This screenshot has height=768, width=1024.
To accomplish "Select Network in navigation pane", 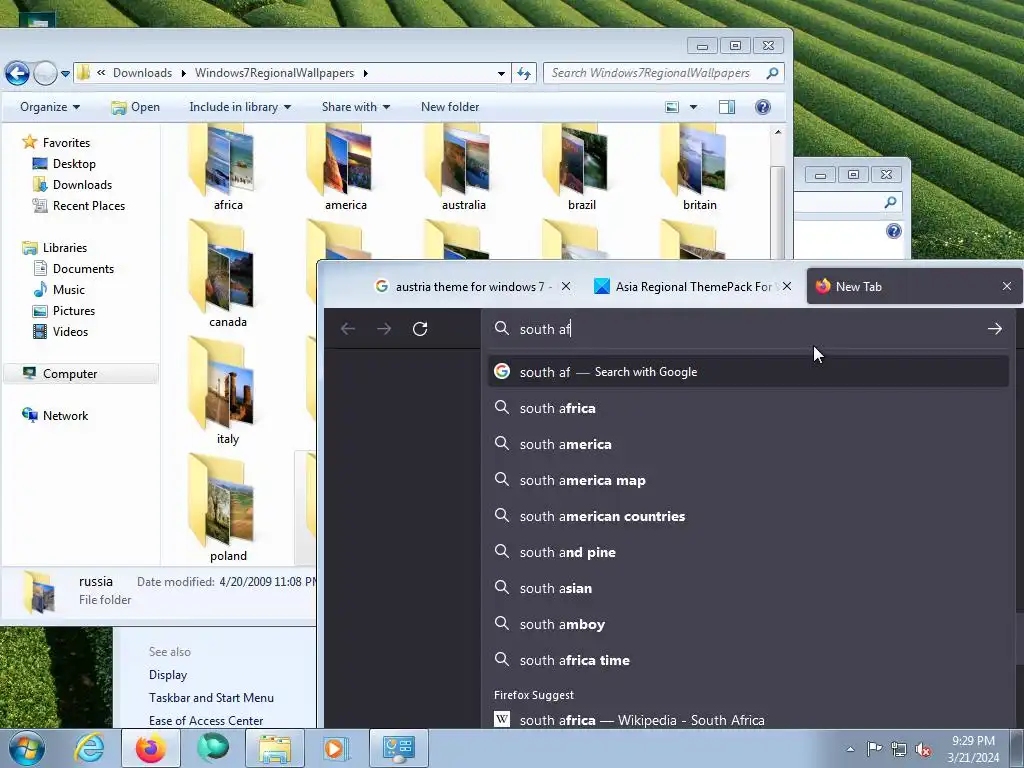I will (x=56, y=415).
